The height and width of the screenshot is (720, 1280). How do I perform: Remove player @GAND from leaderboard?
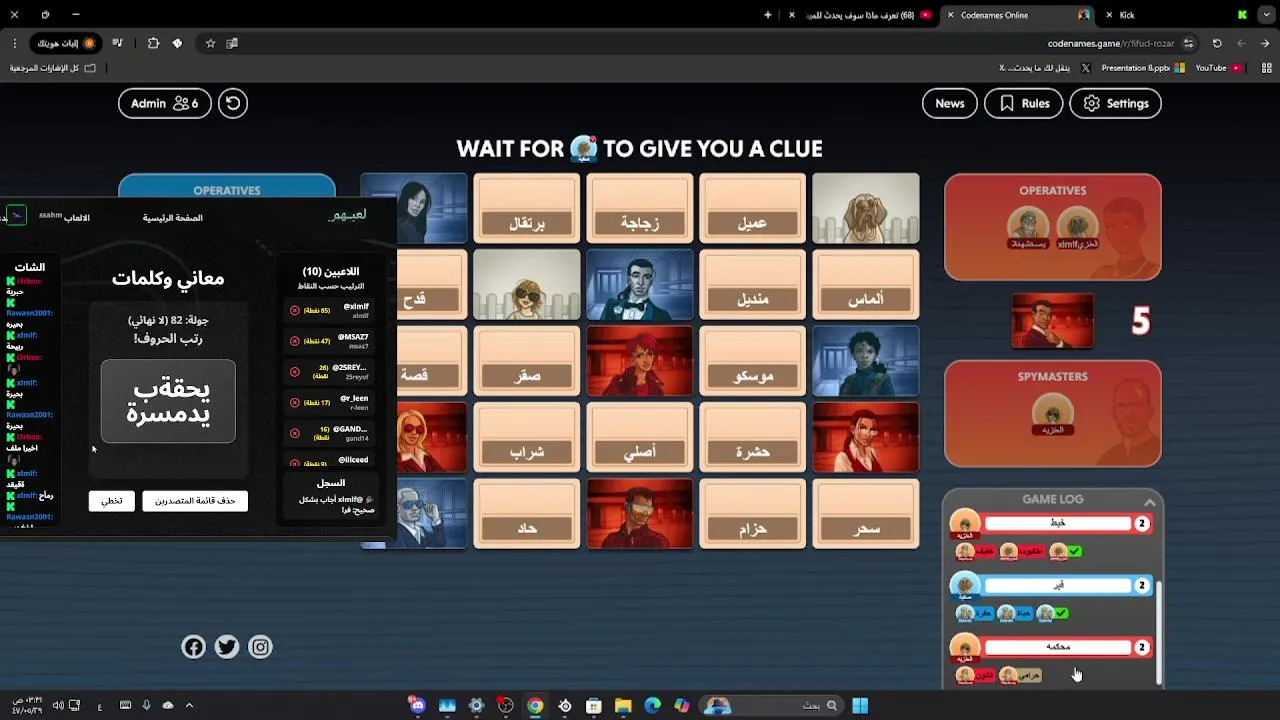click(295, 433)
